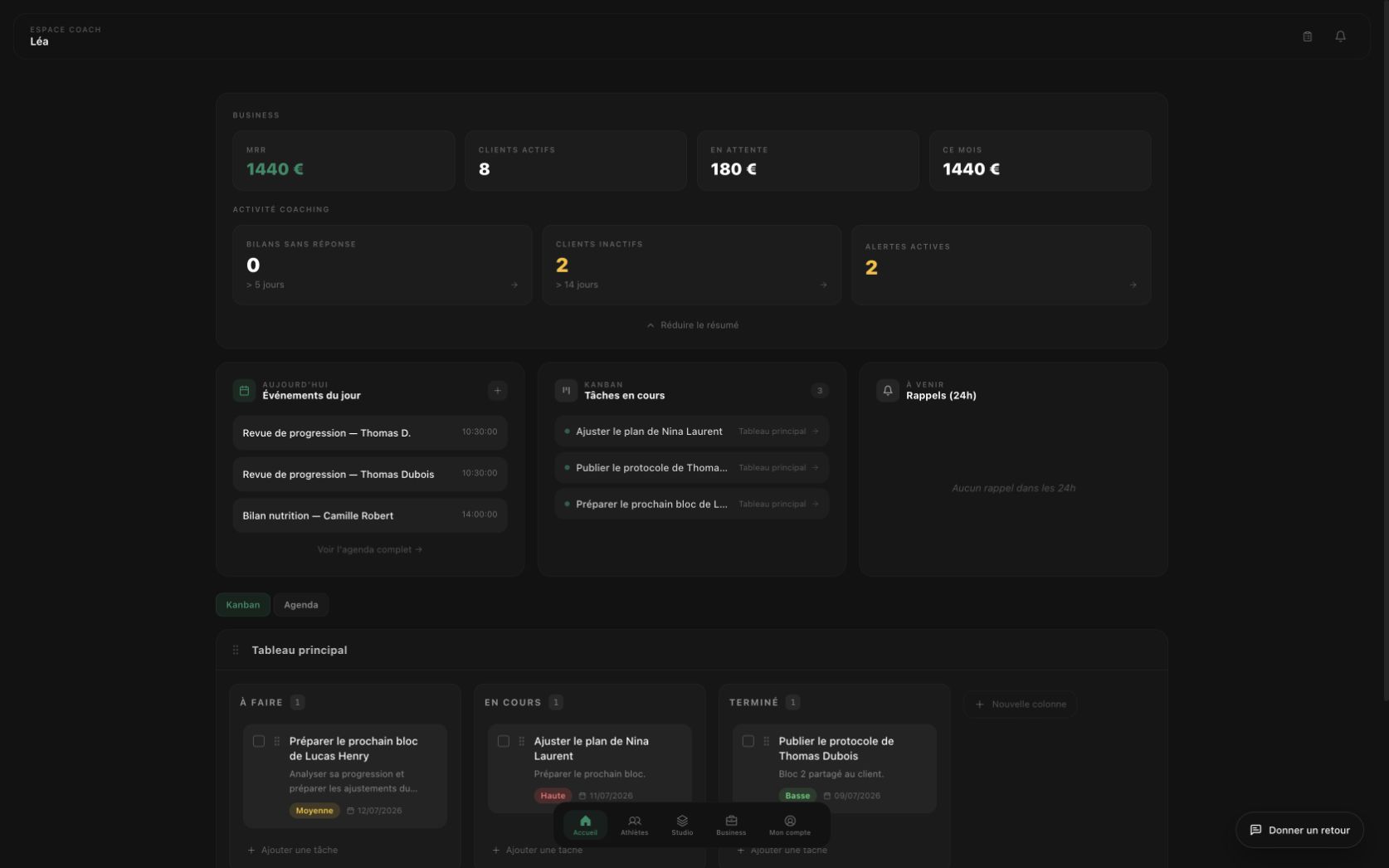This screenshot has height=868, width=1389.
Task: Check the Publier le protocole task checkbox
Action: tap(748, 741)
